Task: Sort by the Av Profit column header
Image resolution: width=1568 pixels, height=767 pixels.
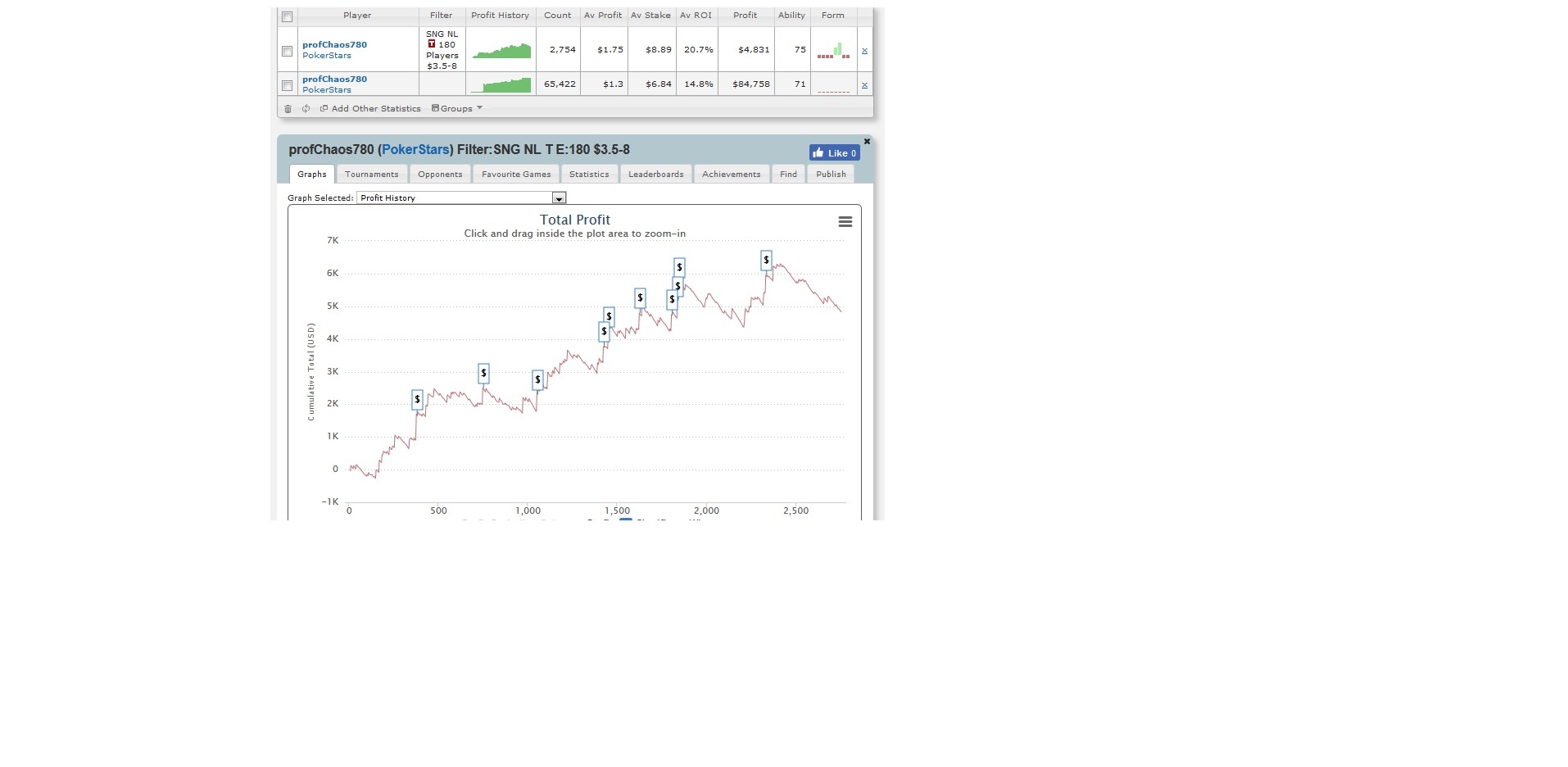Action: [x=603, y=16]
